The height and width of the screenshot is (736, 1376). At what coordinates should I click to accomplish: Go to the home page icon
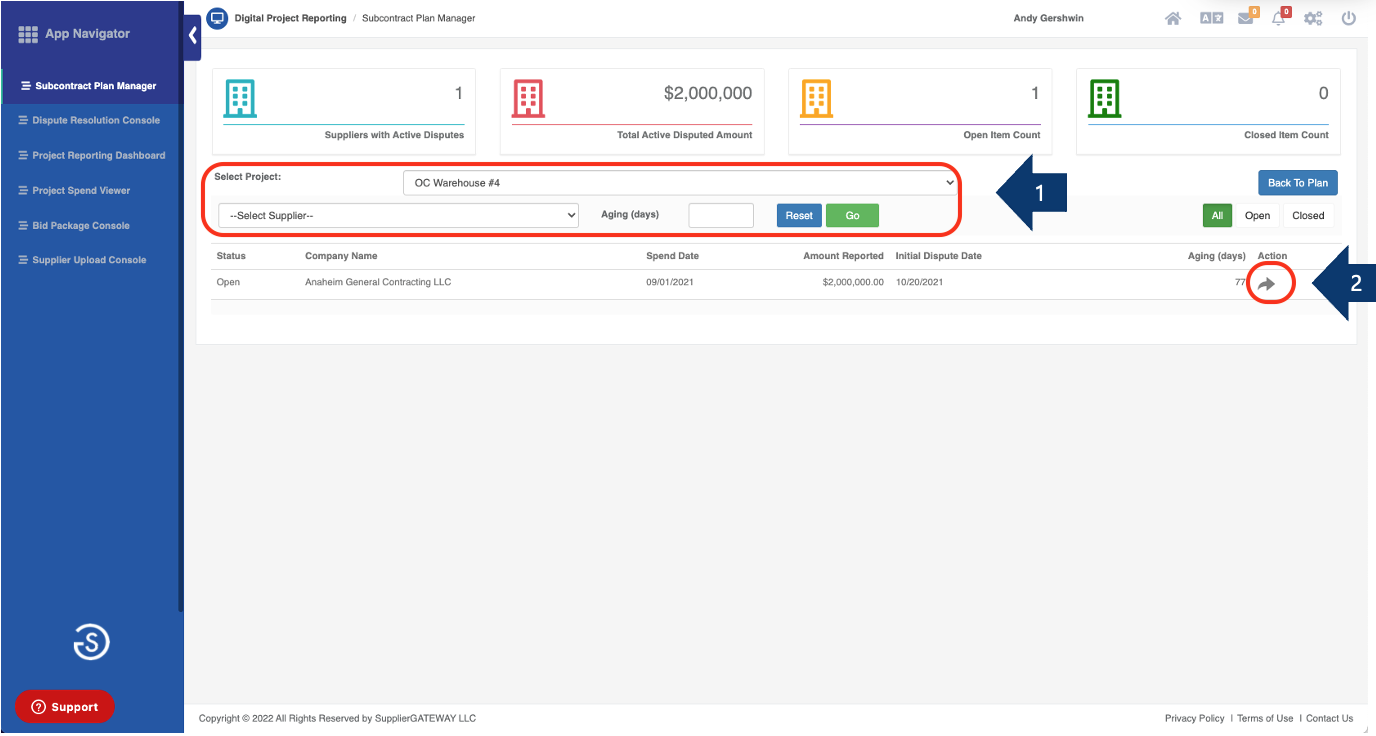point(1173,18)
